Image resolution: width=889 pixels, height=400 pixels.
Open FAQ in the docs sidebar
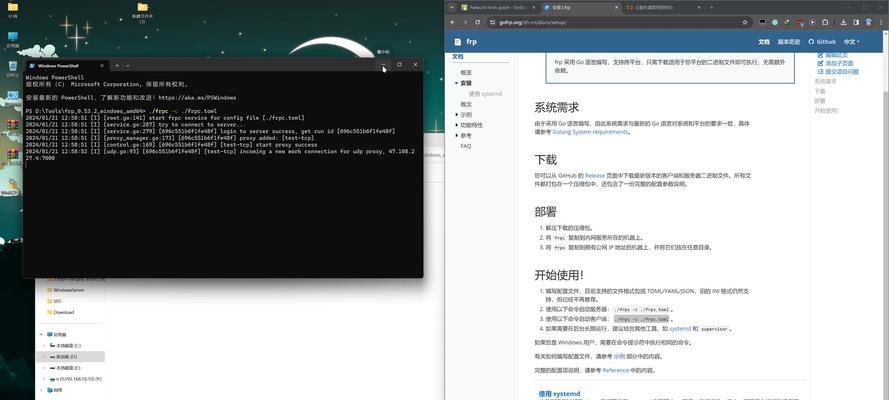tap(465, 146)
